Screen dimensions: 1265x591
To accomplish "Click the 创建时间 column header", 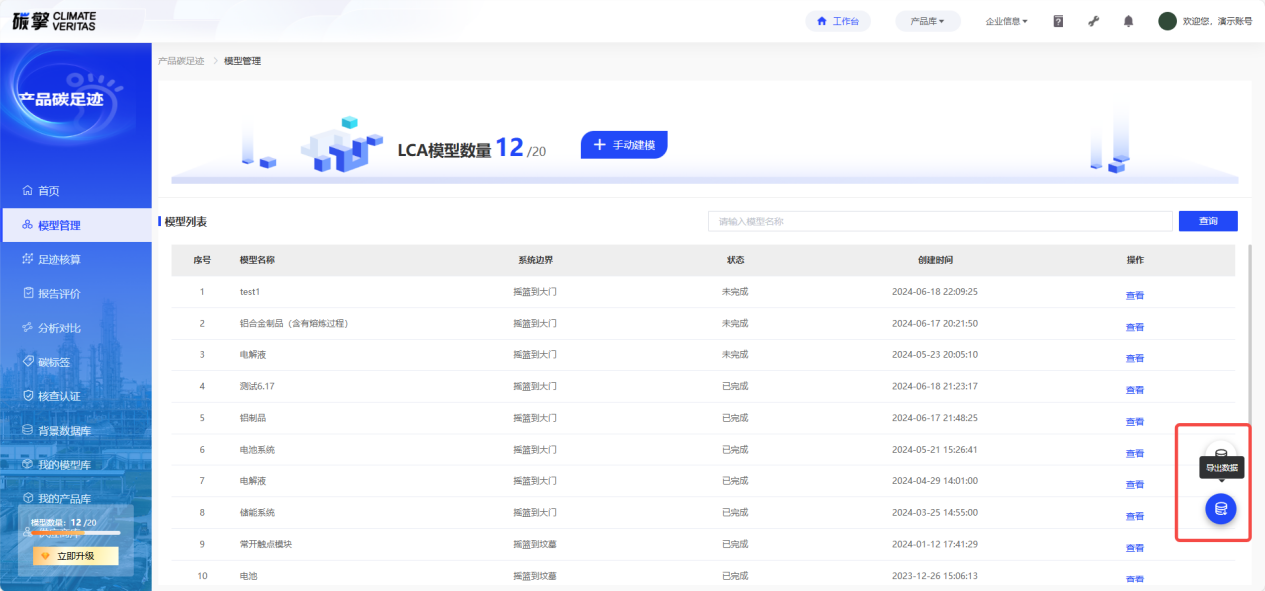I will point(935,260).
